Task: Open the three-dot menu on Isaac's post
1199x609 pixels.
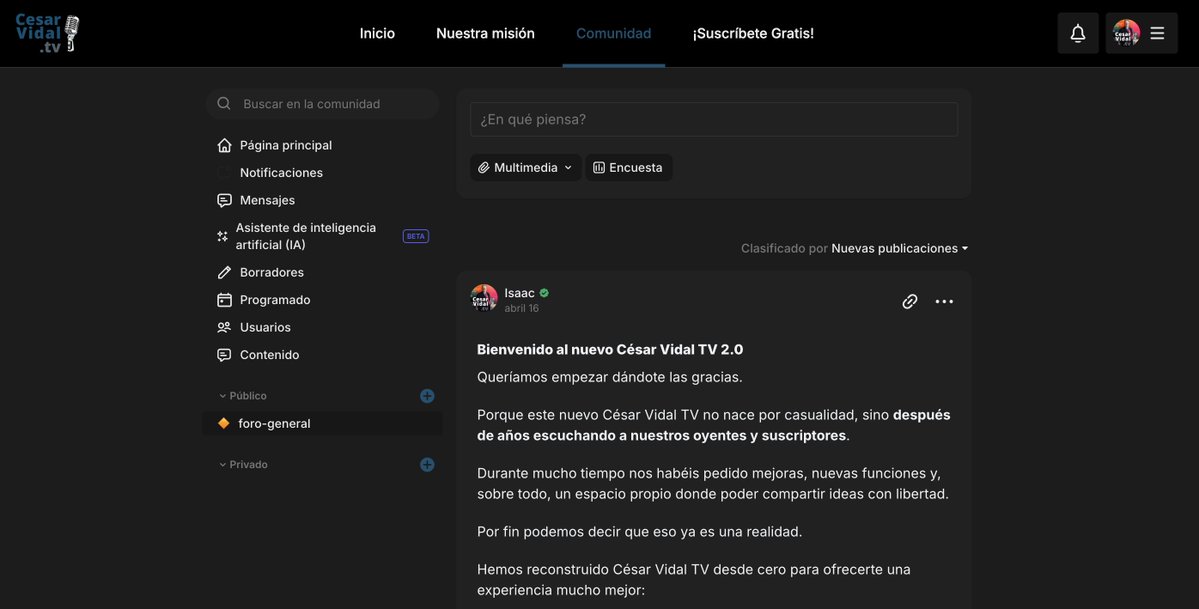Action: (x=944, y=301)
